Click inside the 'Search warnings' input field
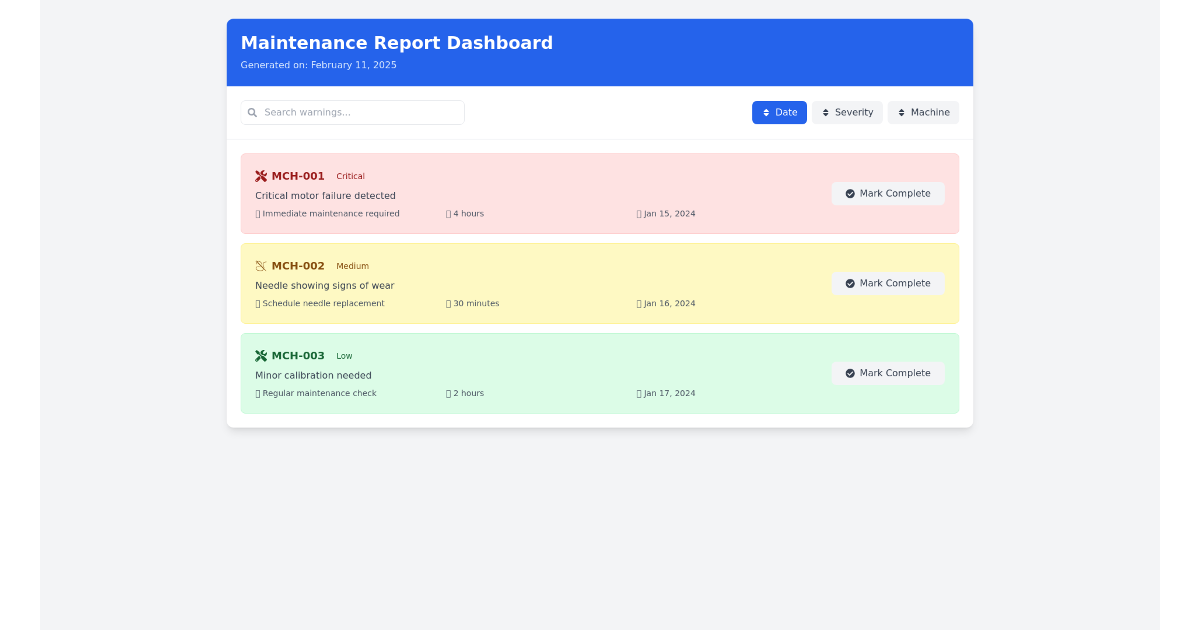 360,112
